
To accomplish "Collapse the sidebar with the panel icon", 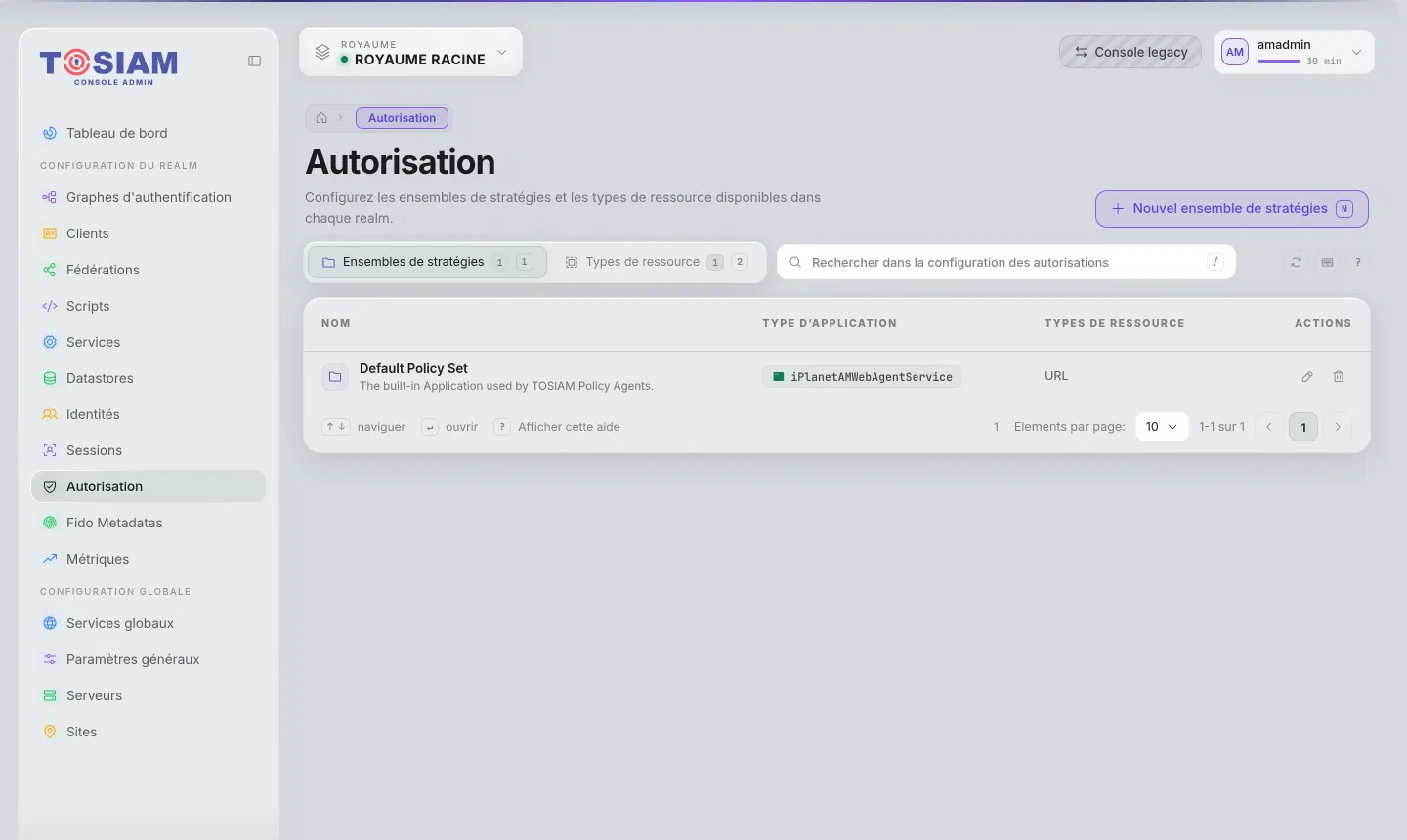I will coord(254,61).
